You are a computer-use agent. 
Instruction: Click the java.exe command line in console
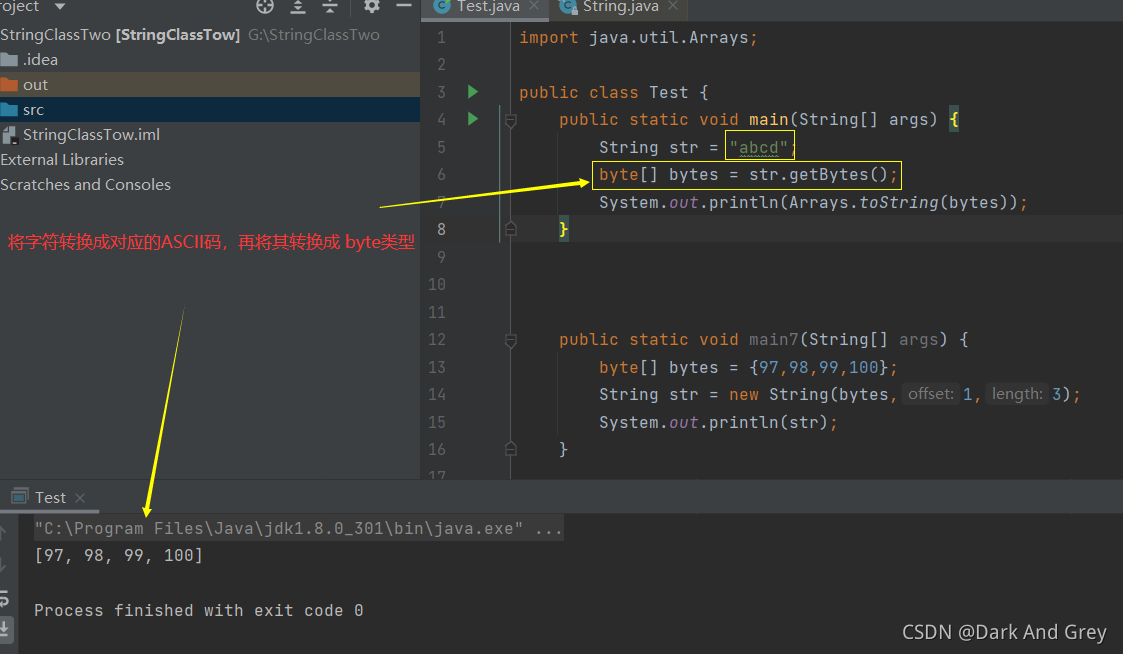click(299, 529)
